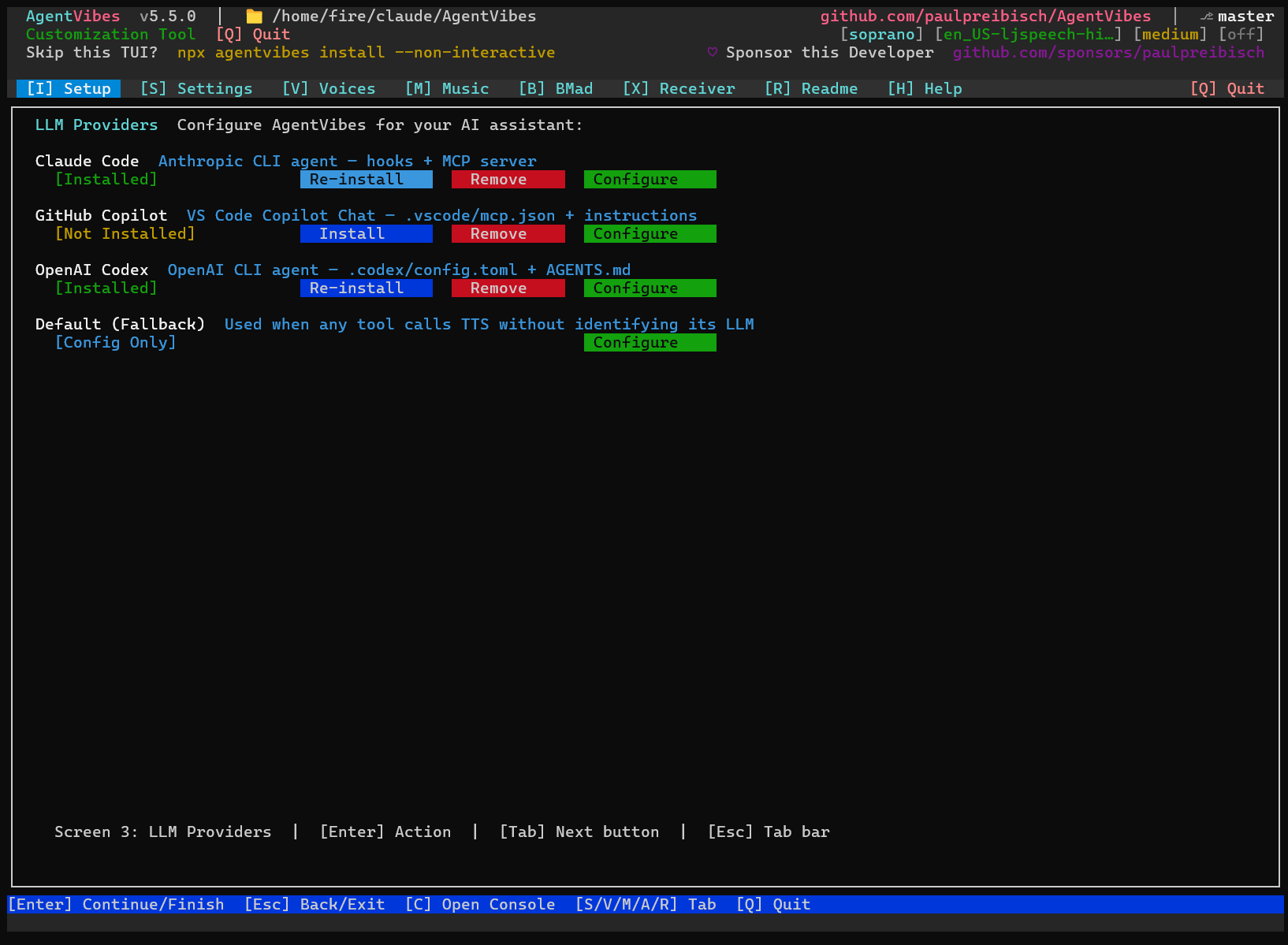Configure the Default (Fallback) provider
The image size is (1288, 945).
pyautogui.click(x=650, y=343)
